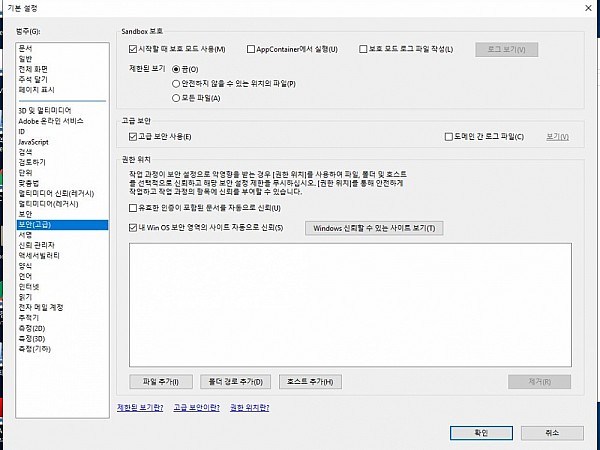Select JavaScript in the category list
The height and width of the screenshot is (450, 600).
[x=34, y=142]
